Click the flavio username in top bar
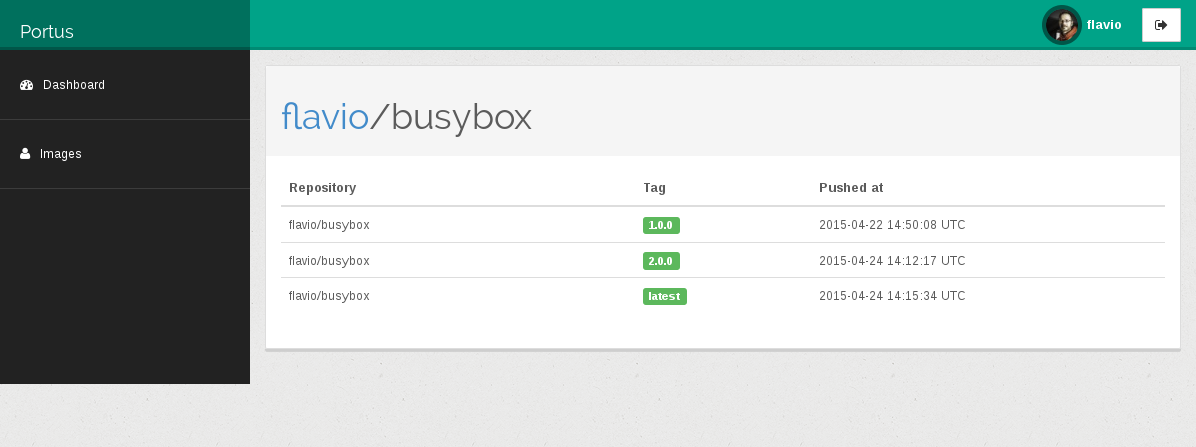 (x=1104, y=25)
